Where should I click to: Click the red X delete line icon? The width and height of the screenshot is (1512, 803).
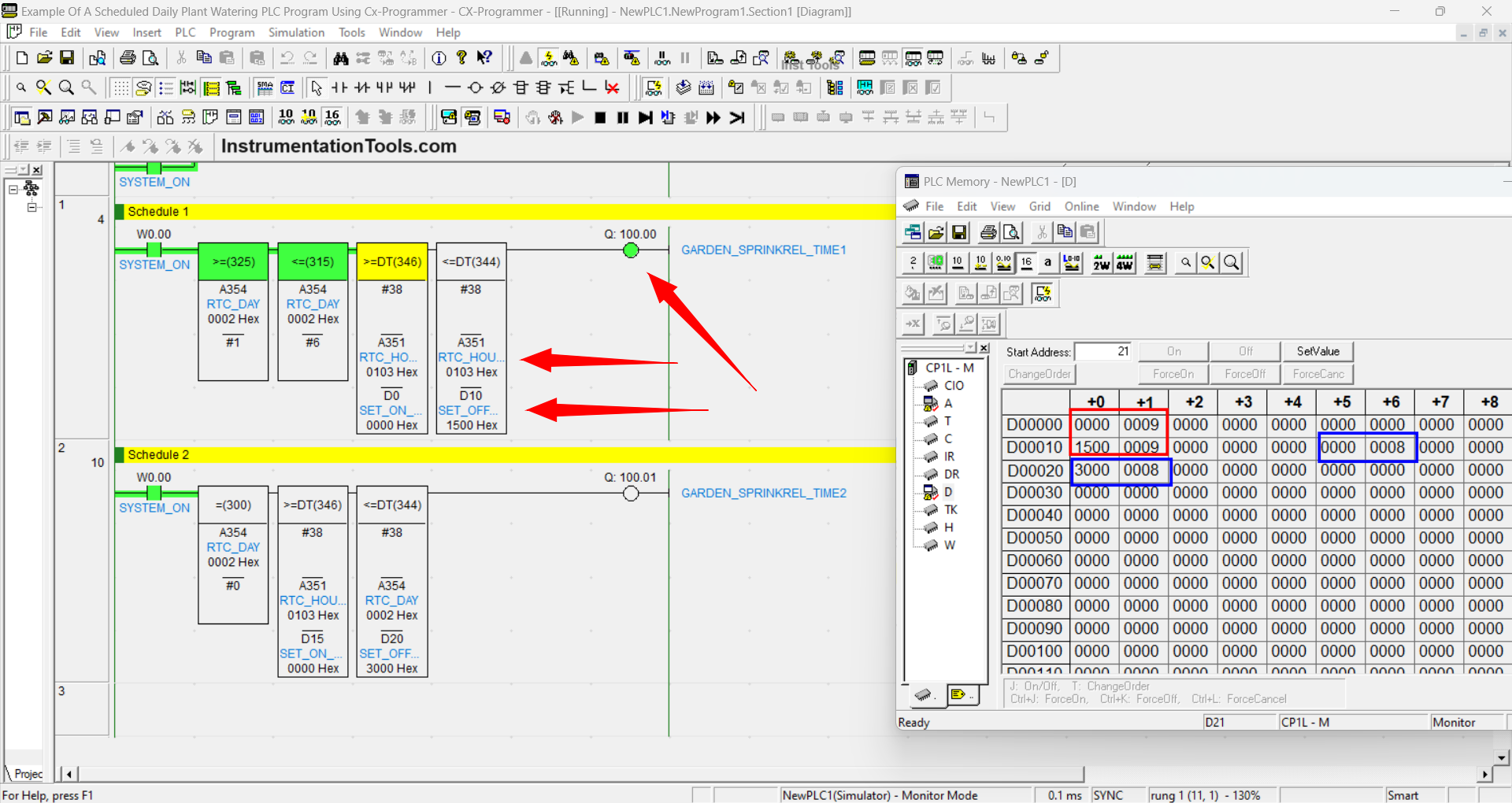612,87
